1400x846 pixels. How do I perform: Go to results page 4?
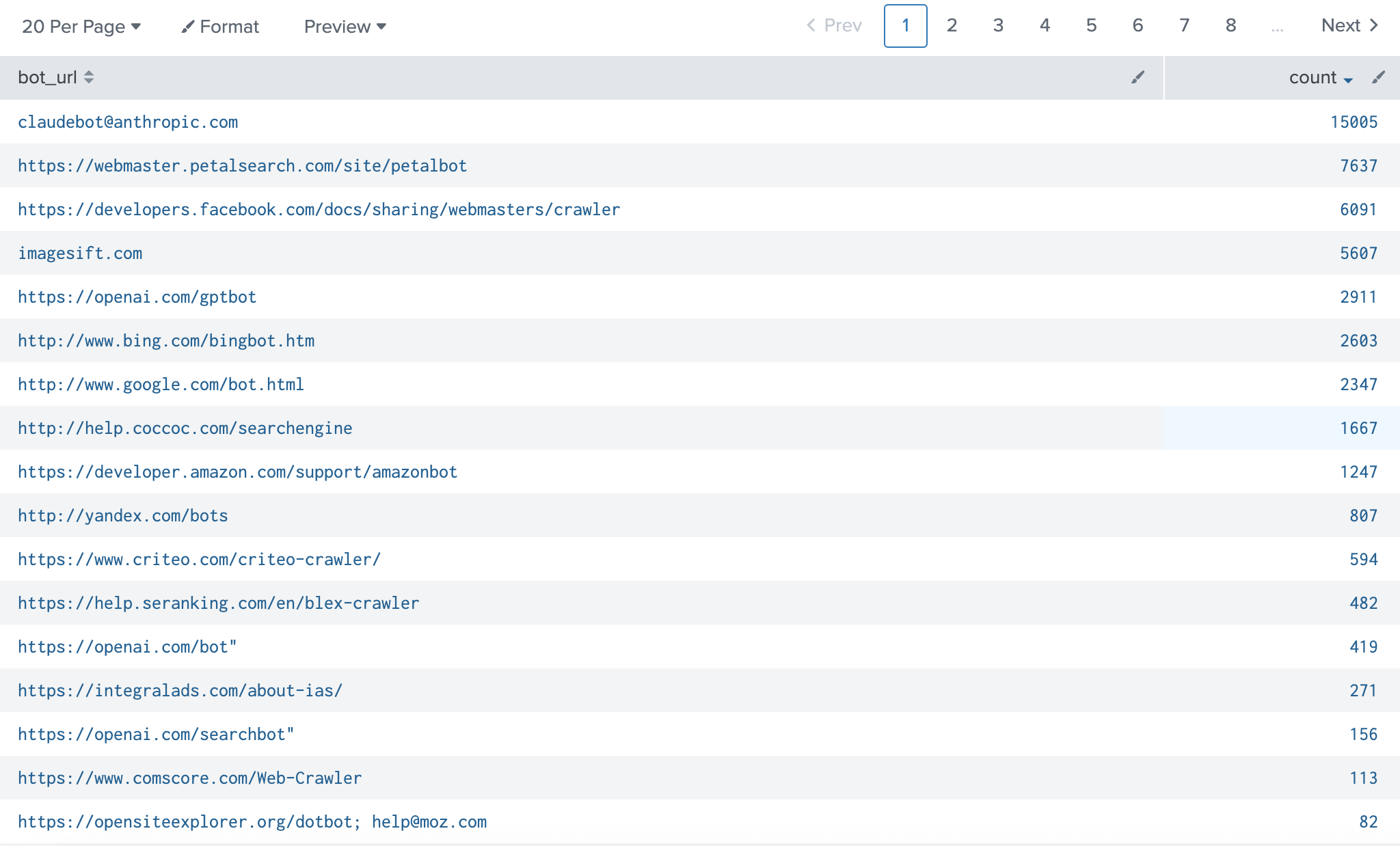[1045, 25]
